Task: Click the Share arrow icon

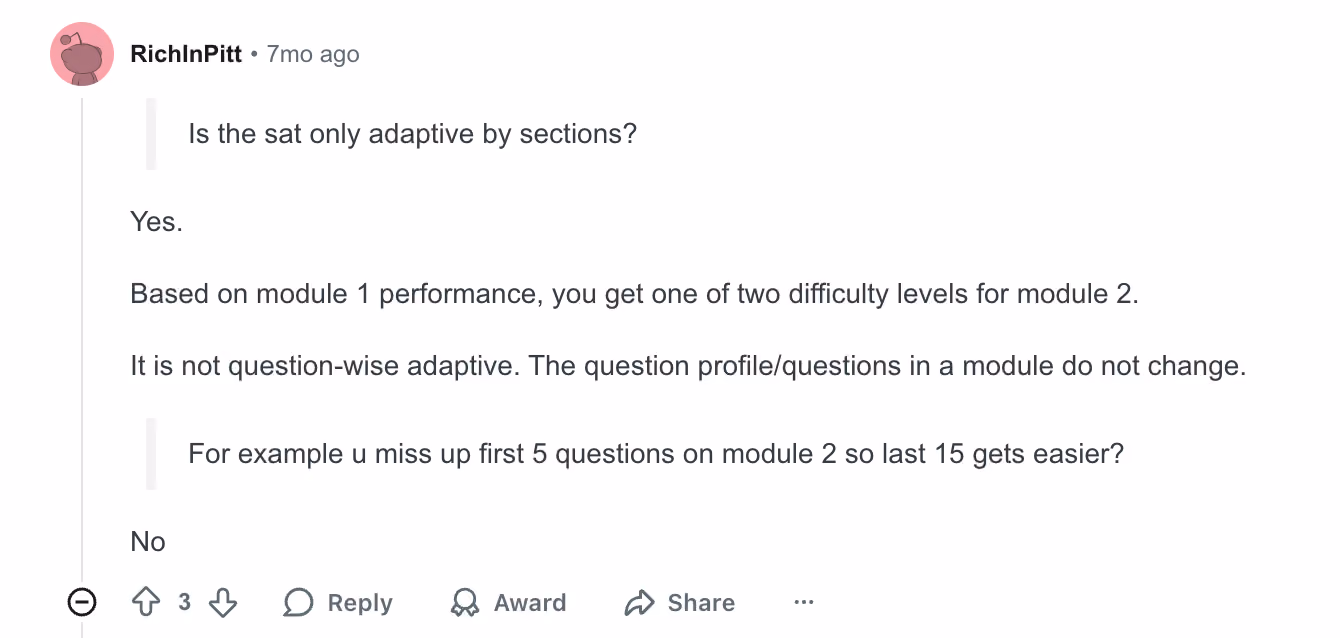Action: [x=638, y=602]
